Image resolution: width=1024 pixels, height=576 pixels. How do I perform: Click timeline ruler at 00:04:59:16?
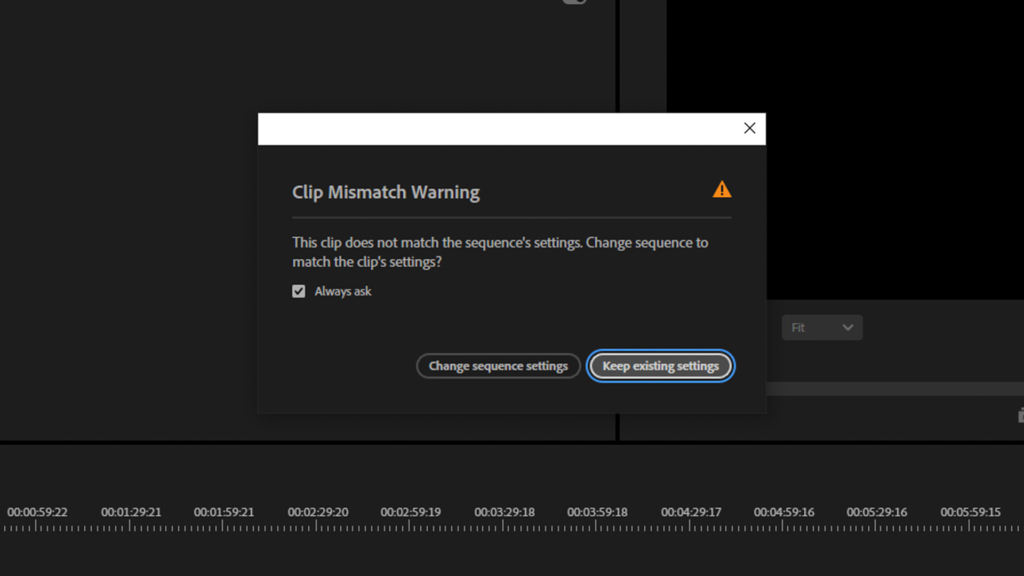784,512
